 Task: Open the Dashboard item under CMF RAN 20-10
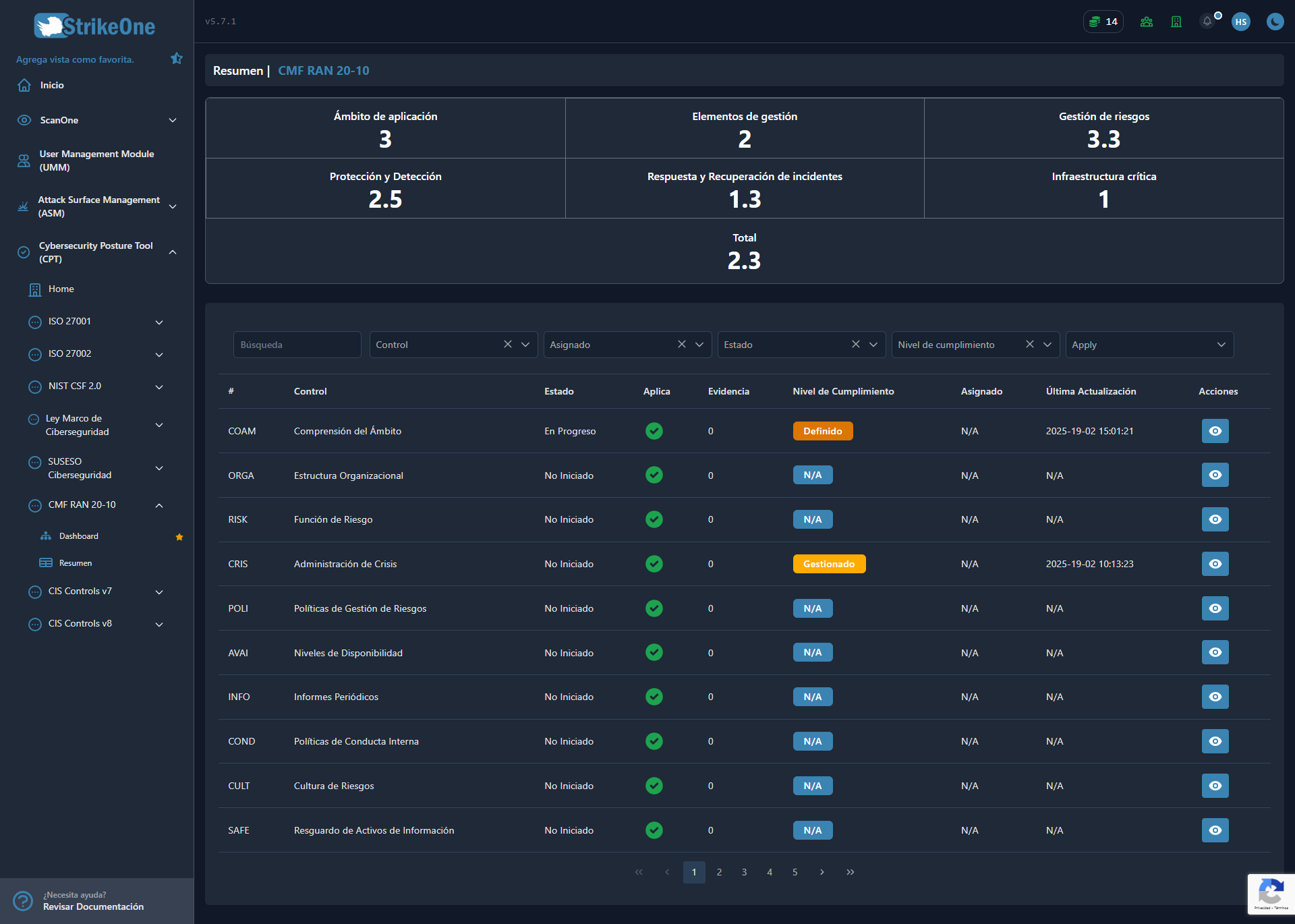coord(79,536)
